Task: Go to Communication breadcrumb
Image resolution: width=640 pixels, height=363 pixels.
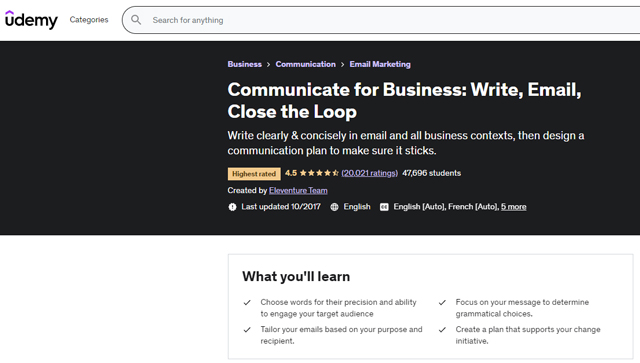Action: click(305, 64)
